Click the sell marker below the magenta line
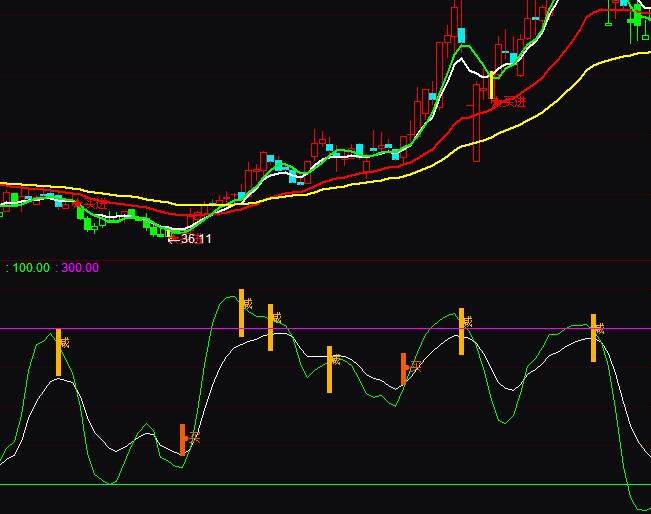 coord(329,369)
